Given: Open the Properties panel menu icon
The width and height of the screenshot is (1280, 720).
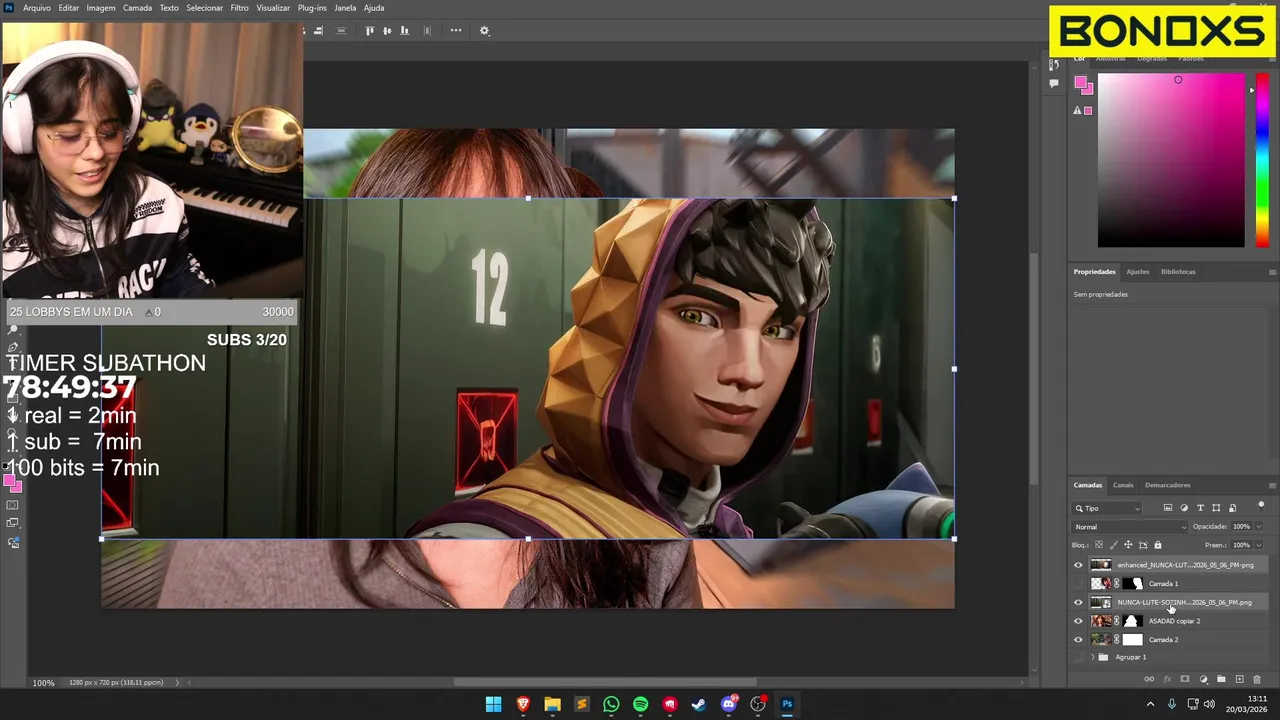Looking at the screenshot, I should click(1272, 272).
